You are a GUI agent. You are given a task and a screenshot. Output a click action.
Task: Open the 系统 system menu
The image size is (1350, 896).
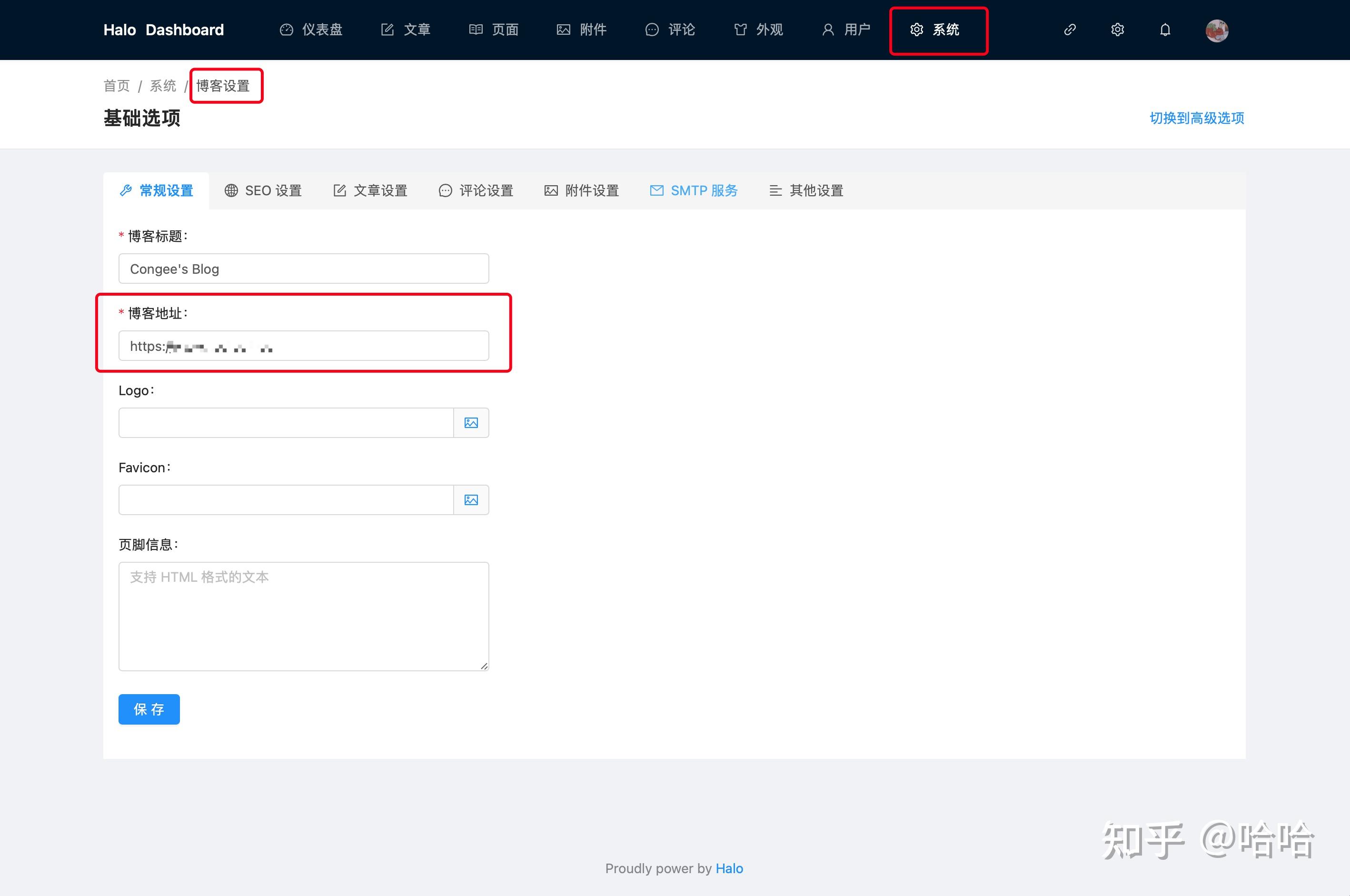coord(934,30)
